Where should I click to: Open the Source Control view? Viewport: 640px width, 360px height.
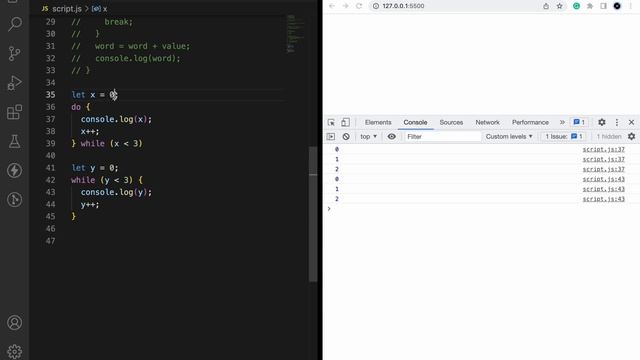(x=15, y=53)
